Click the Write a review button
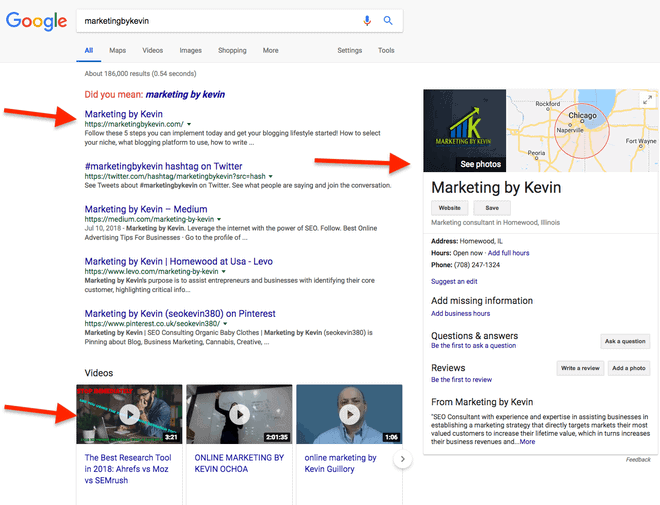660x505 pixels. [580, 368]
